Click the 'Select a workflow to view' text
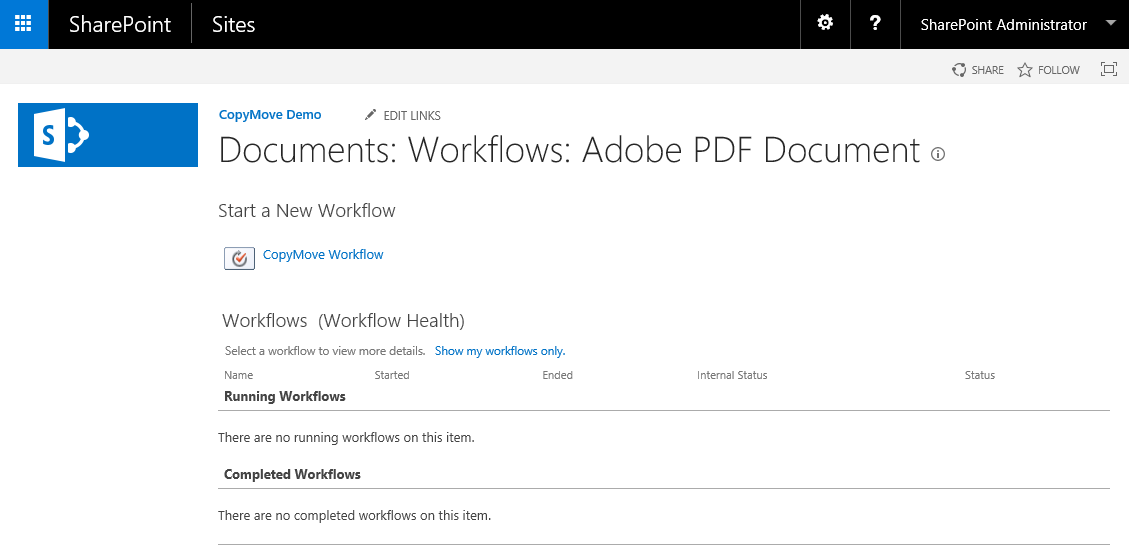The width and height of the screenshot is (1129, 552). tap(325, 351)
